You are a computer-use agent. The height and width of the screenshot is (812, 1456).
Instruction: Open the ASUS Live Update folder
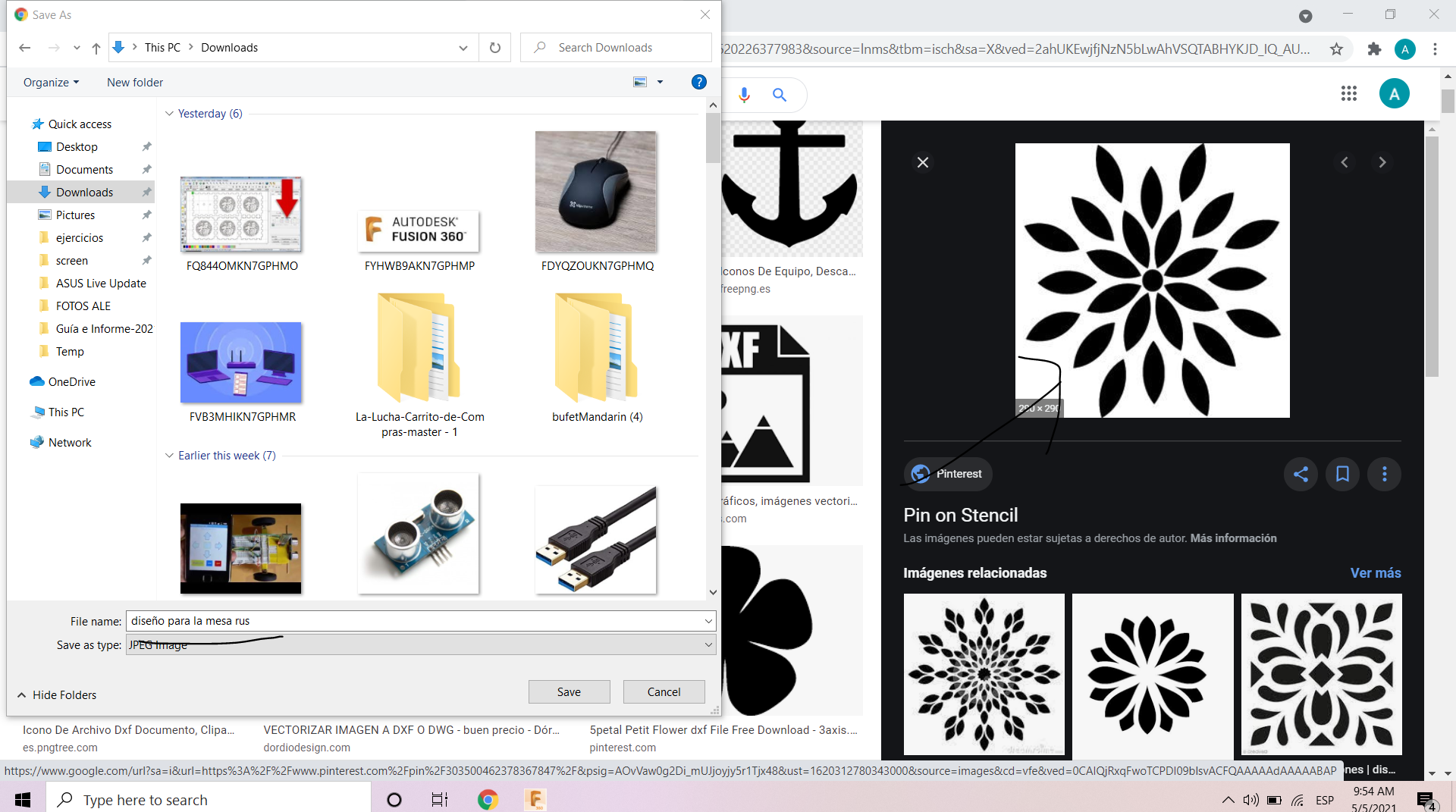coord(100,283)
